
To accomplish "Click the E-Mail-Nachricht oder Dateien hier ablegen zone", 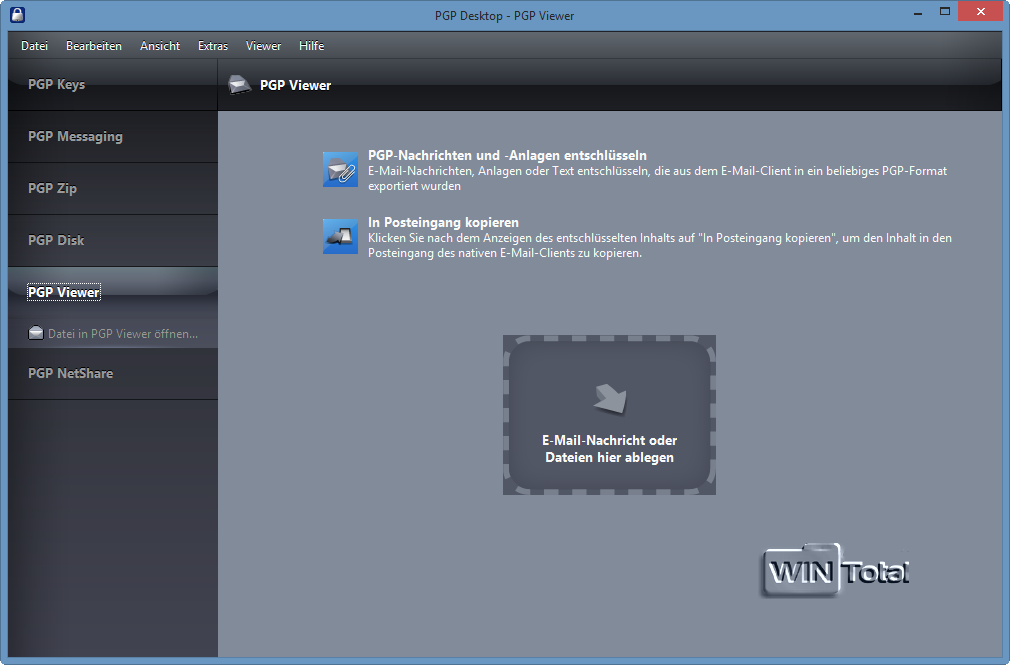I will tap(609, 415).
